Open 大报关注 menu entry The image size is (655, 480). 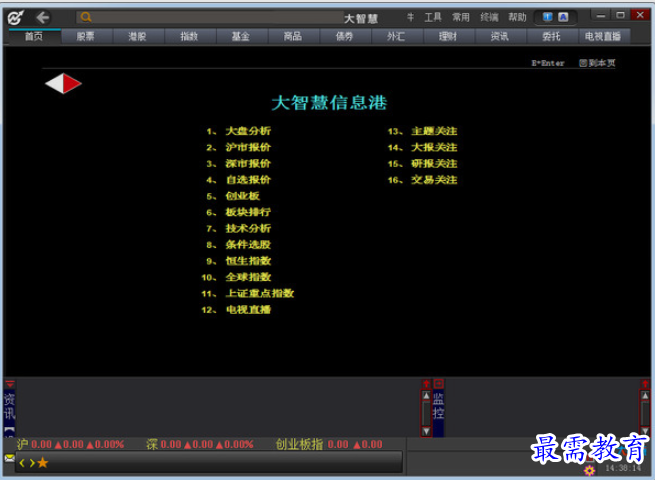point(434,147)
